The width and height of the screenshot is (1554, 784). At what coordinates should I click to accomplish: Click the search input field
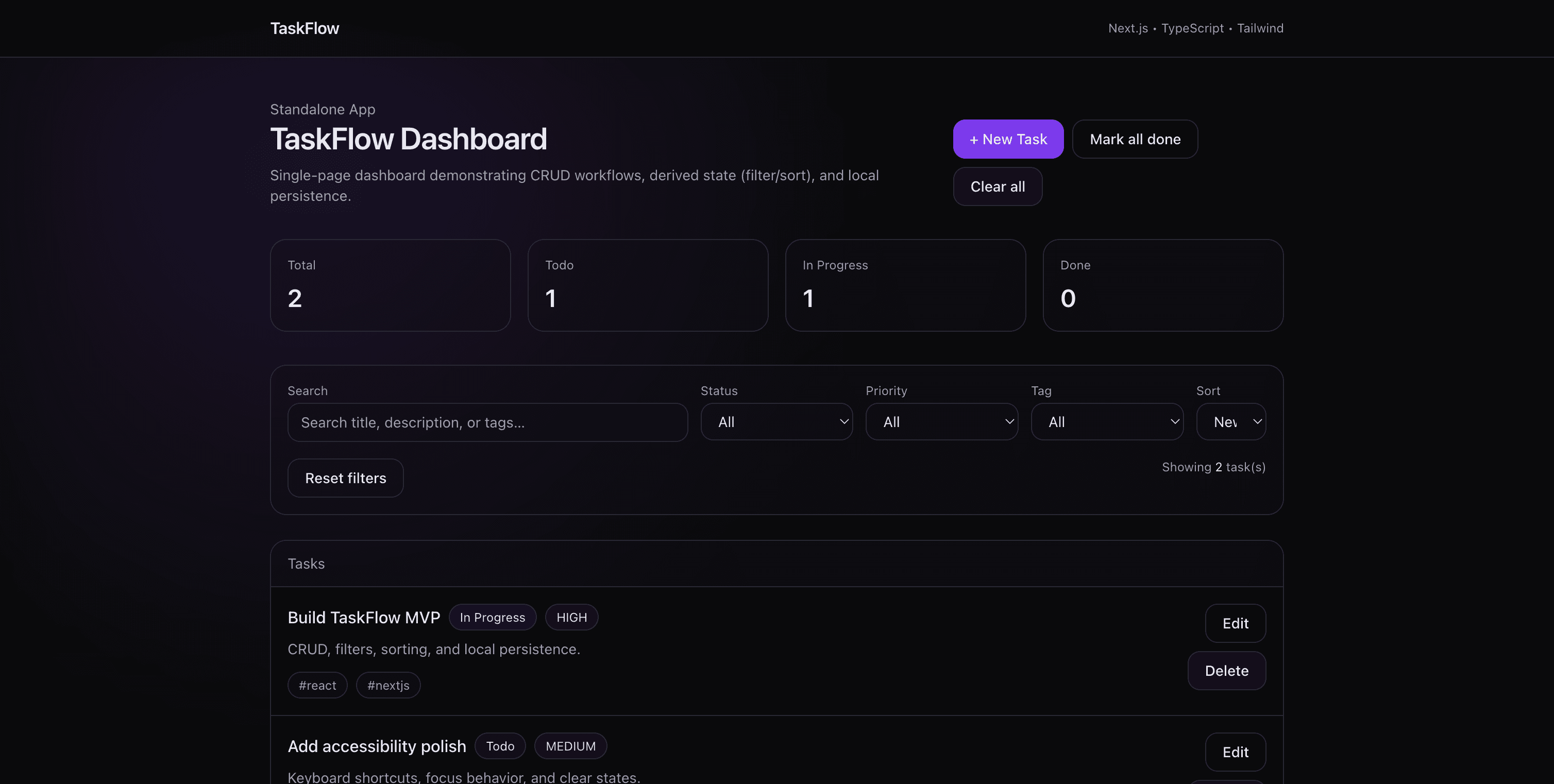(487, 422)
